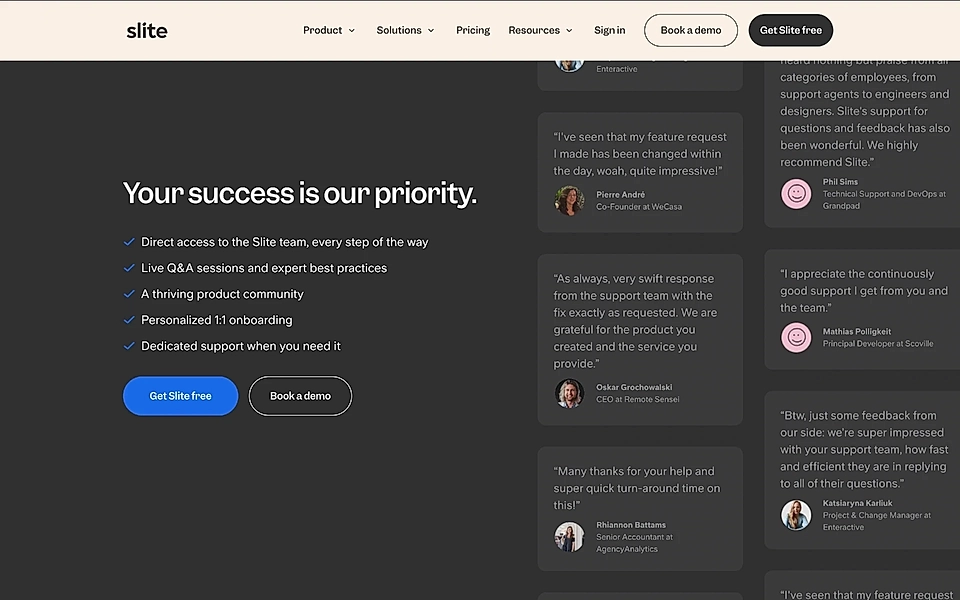The width and height of the screenshot is (960, 600).
Task: Click the Slite logo
Action: tap(146, 30)
